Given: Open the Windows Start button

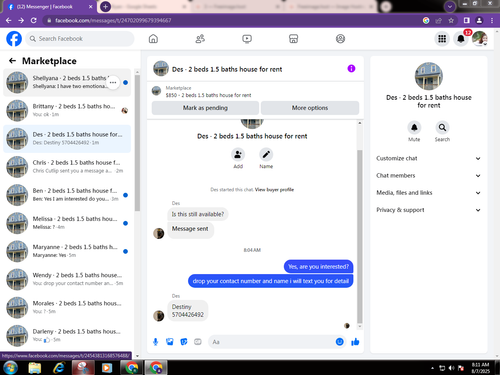Looking at the screenshot, I should pyautogui.click(x=10, y=368).
